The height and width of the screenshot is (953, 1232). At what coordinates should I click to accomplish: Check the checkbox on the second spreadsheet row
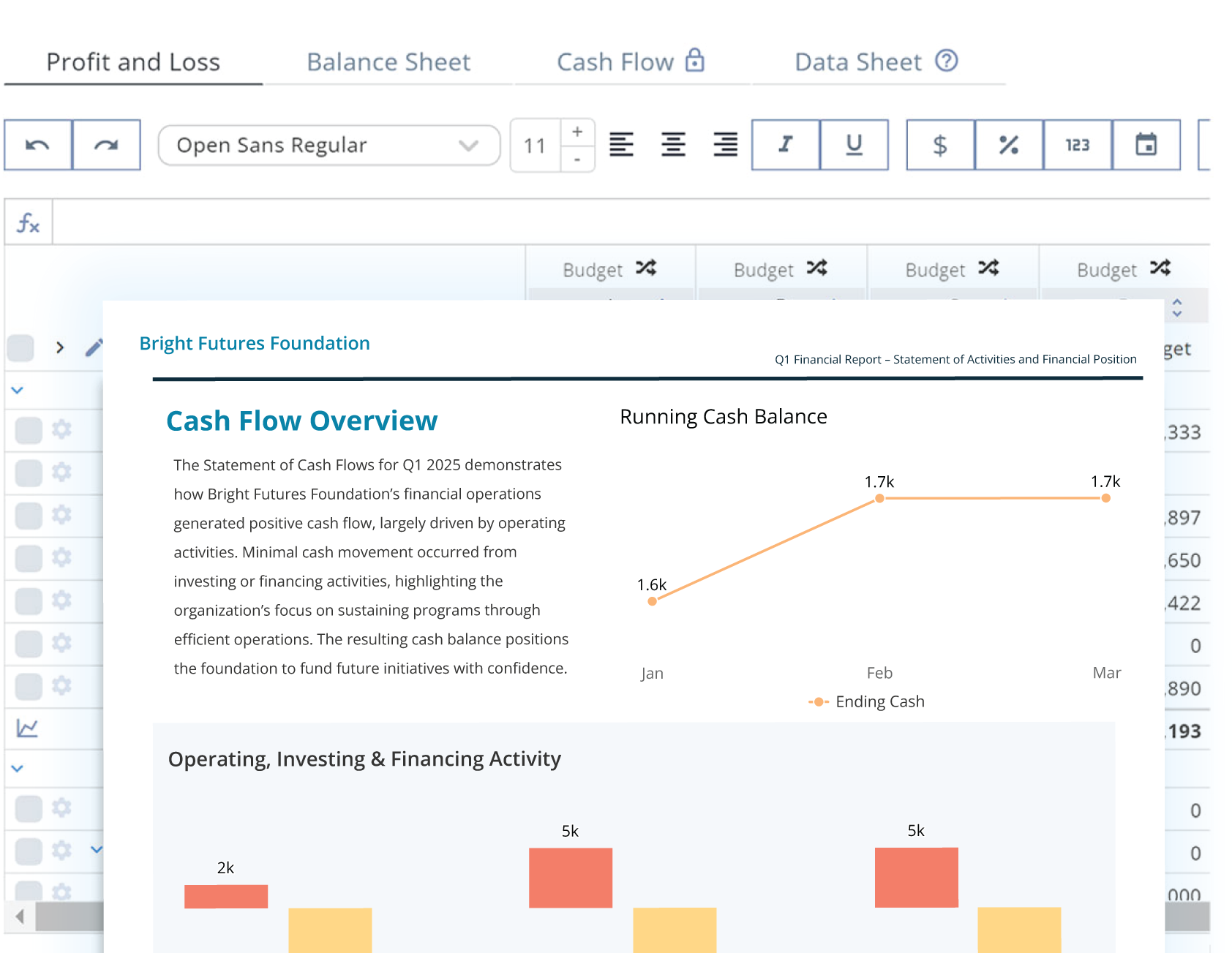click(28, 472)
